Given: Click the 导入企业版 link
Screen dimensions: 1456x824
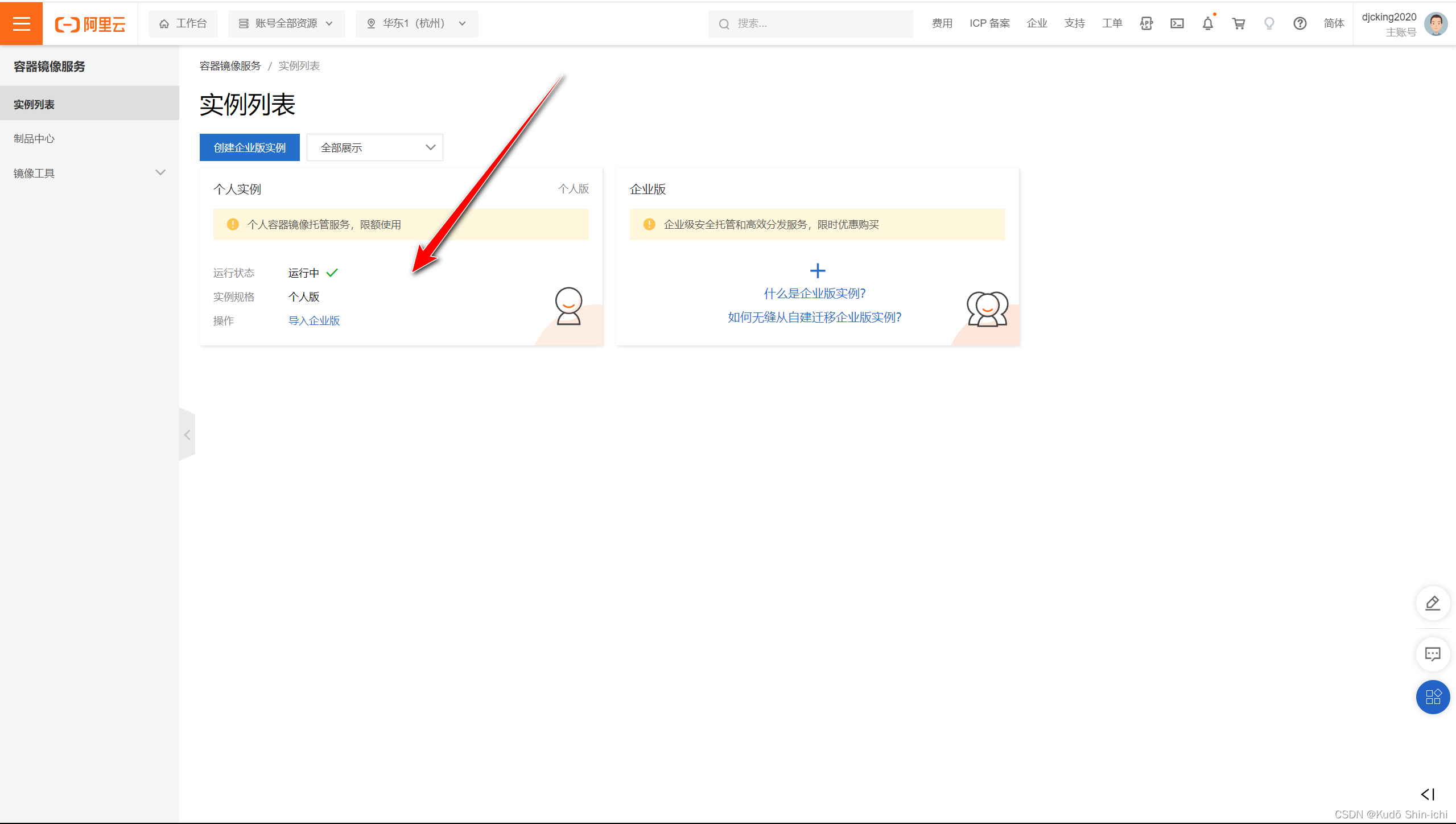Looking at the screenshot, I should tap(314, 320).
